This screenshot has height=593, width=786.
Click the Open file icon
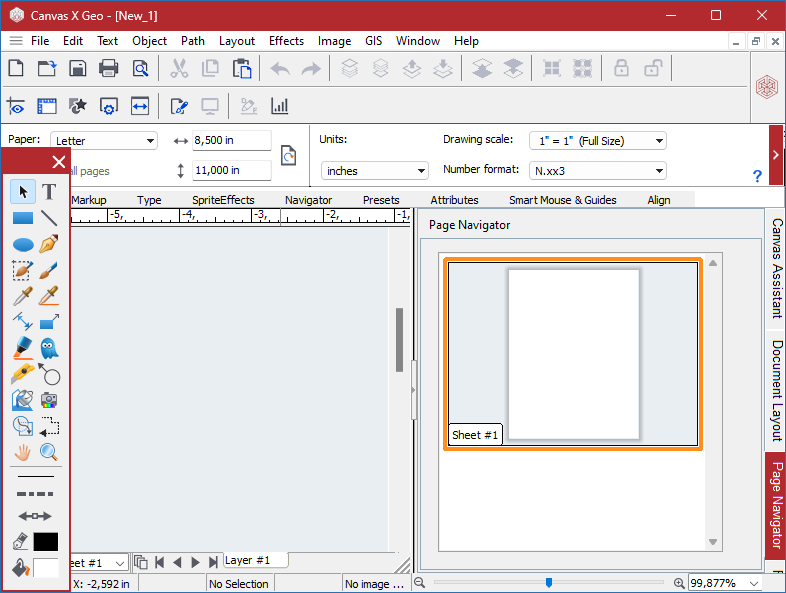click(x=47, y=68)
